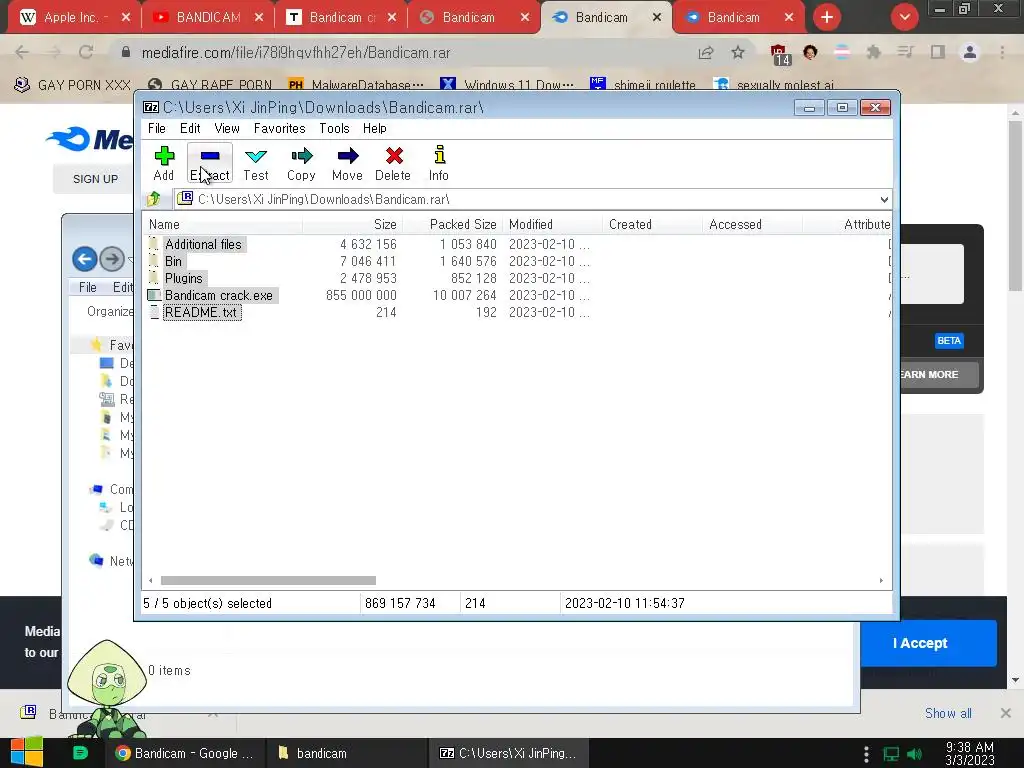This screenshot has width=1024, height=768.
Task: Sort file list by Size column
Action: point(353,225)
